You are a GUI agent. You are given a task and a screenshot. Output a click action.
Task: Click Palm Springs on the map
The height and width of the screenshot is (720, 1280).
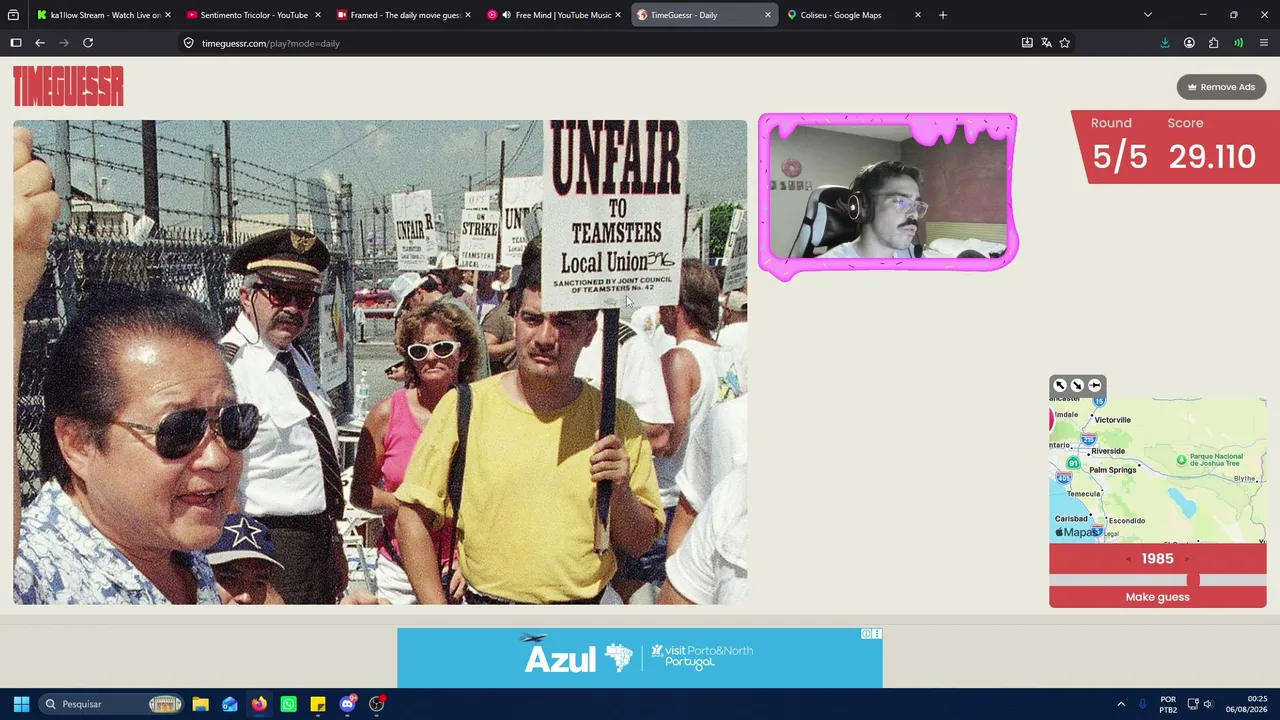click(1113, 470)
